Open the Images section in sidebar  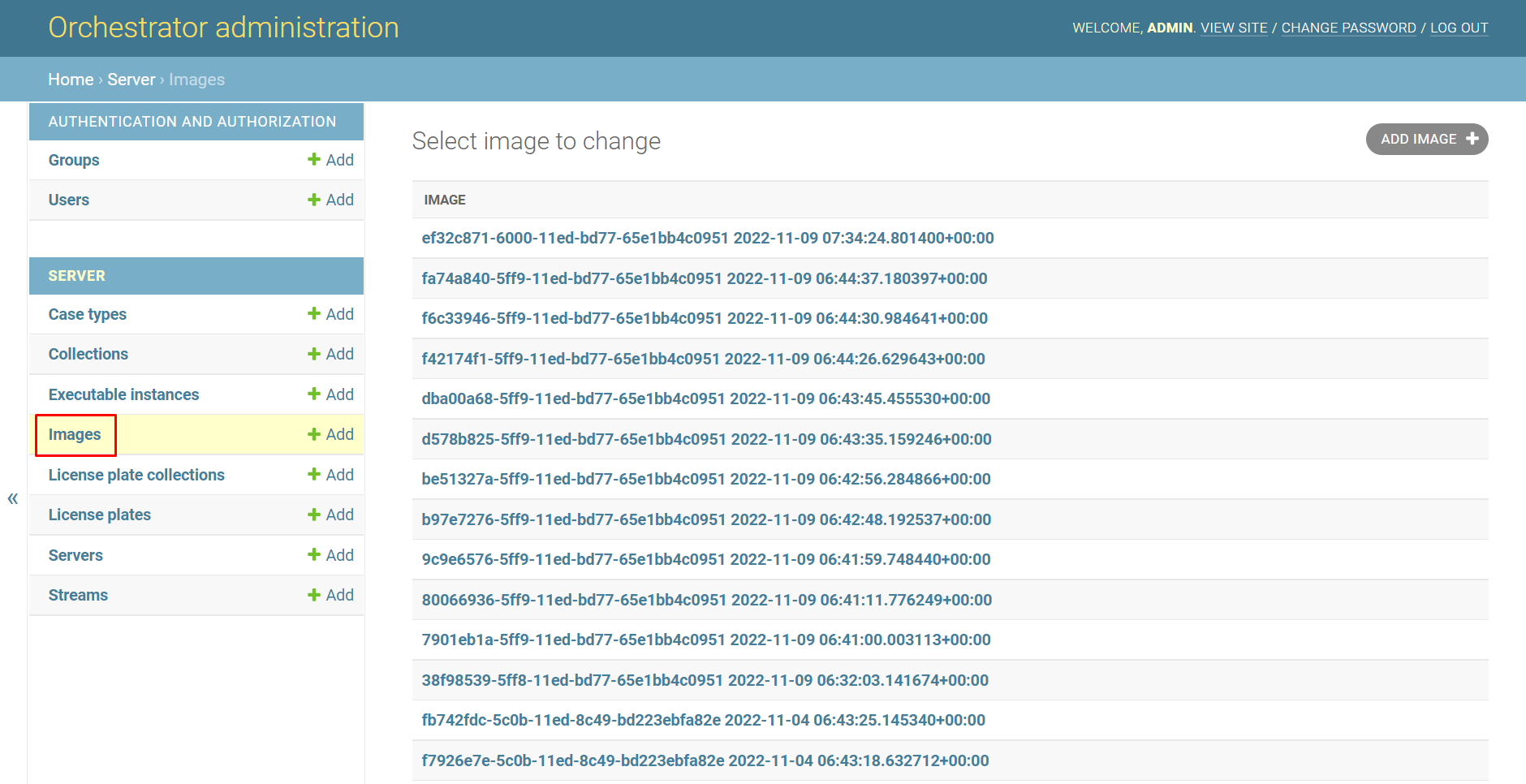pos(75,435)
